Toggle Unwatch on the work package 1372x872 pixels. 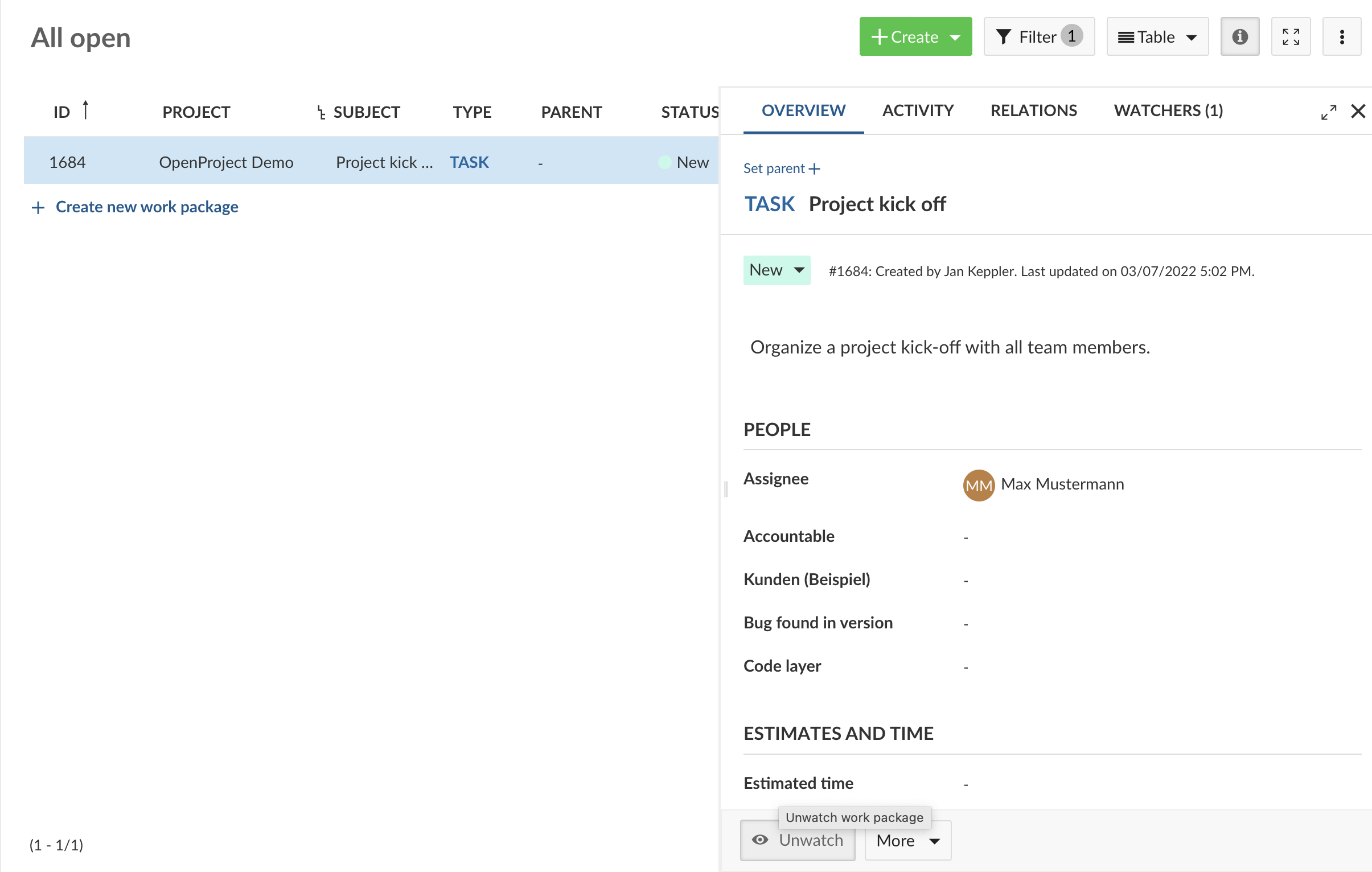797,840
